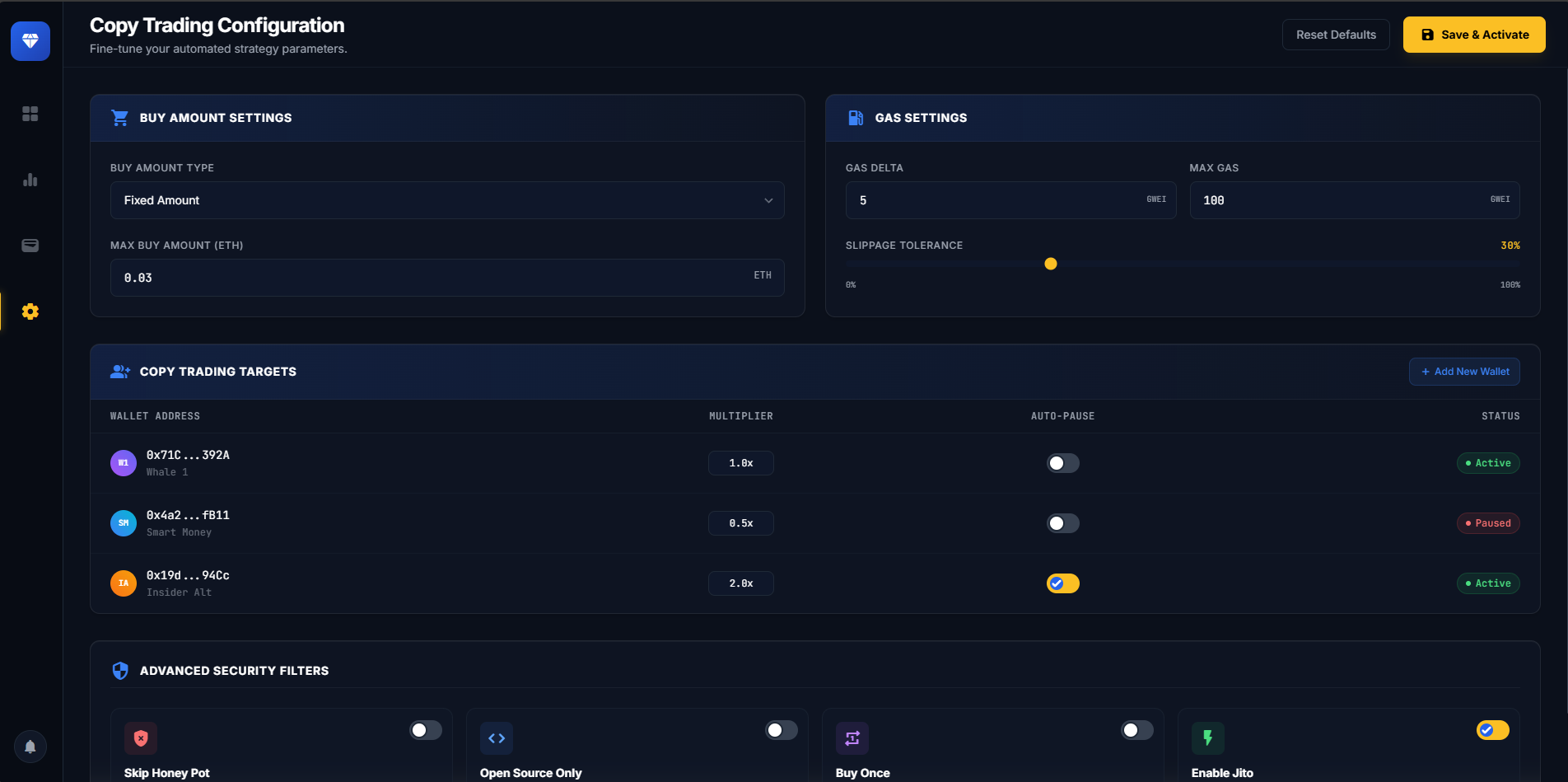Image resolution: width=1568 pixels, height=782 pixels.
Task: Disable auto-pause for Insider Alt wallet
Action: (1062, 583)
